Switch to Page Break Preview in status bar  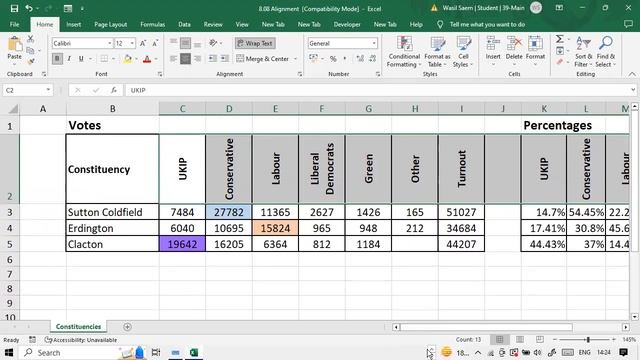(x=540, y=340)
